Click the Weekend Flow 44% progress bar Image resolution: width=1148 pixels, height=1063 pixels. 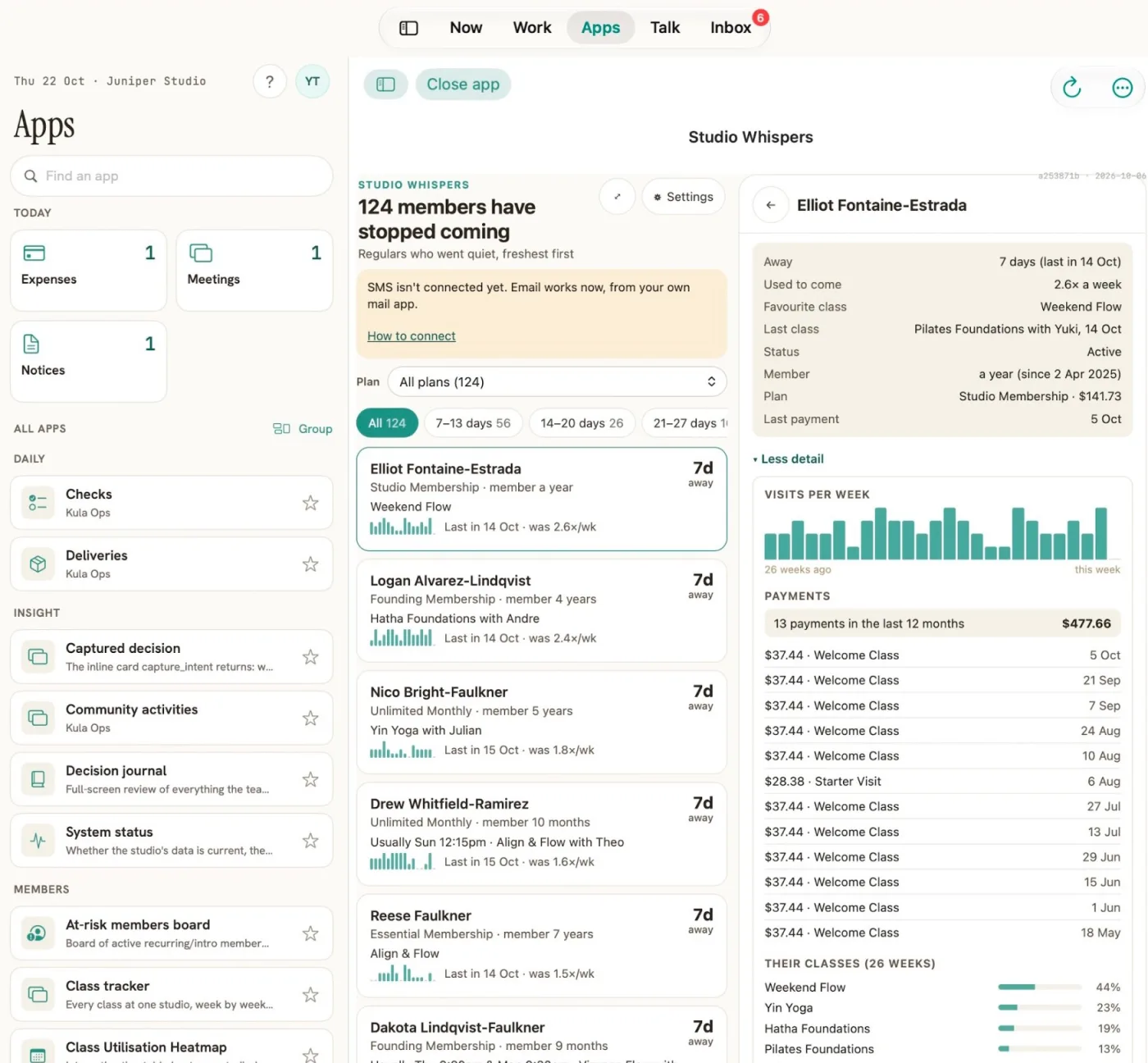1038,988
